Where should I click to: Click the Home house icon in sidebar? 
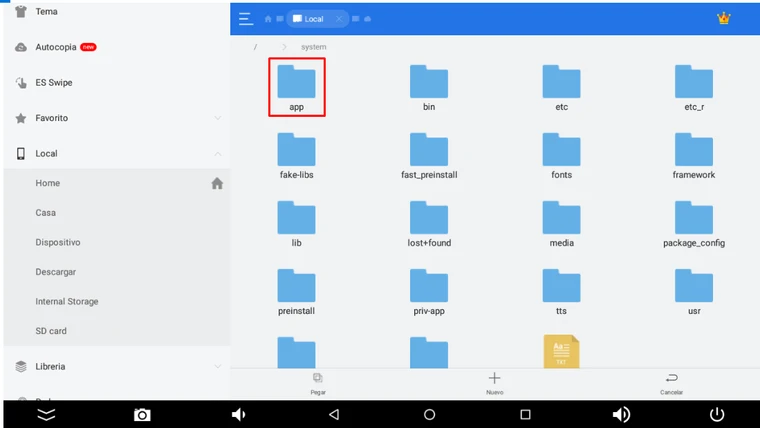click(x=217, y=184)
